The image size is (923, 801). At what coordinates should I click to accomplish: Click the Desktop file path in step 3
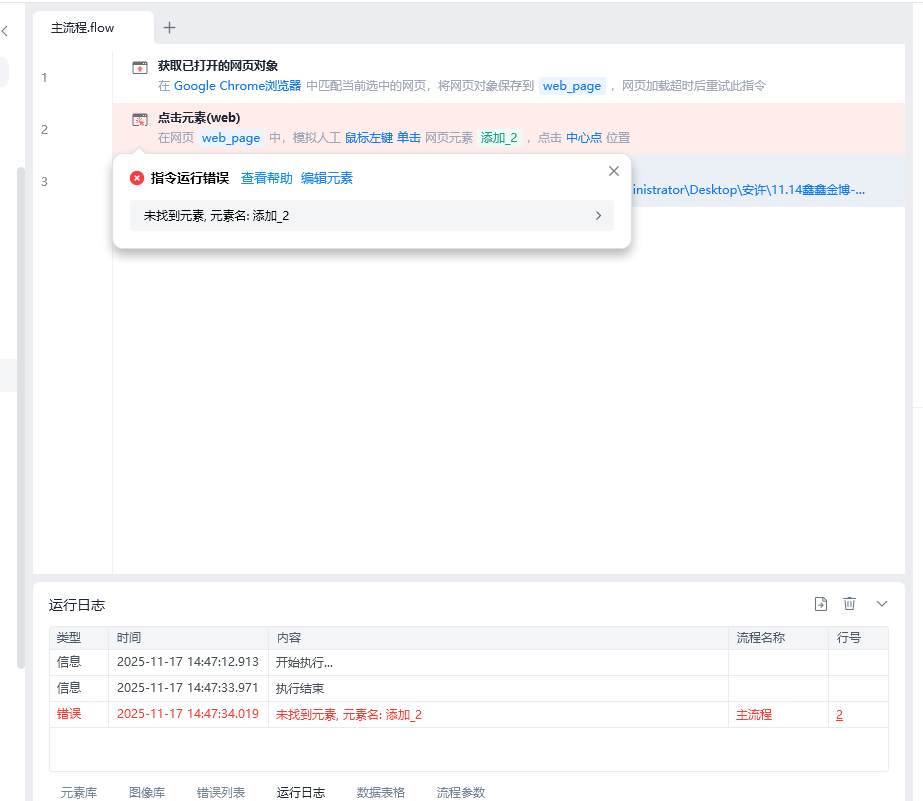point(749,190)
